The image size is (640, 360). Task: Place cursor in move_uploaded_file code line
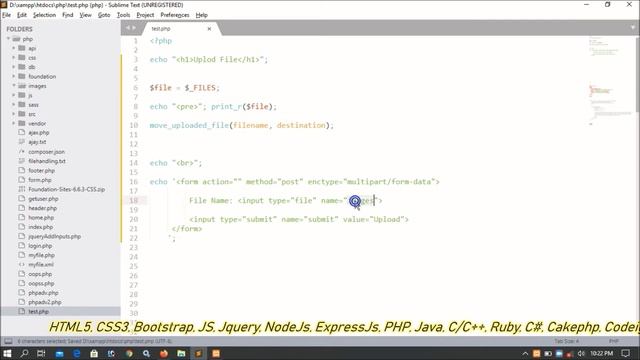[x=241, y=125]
